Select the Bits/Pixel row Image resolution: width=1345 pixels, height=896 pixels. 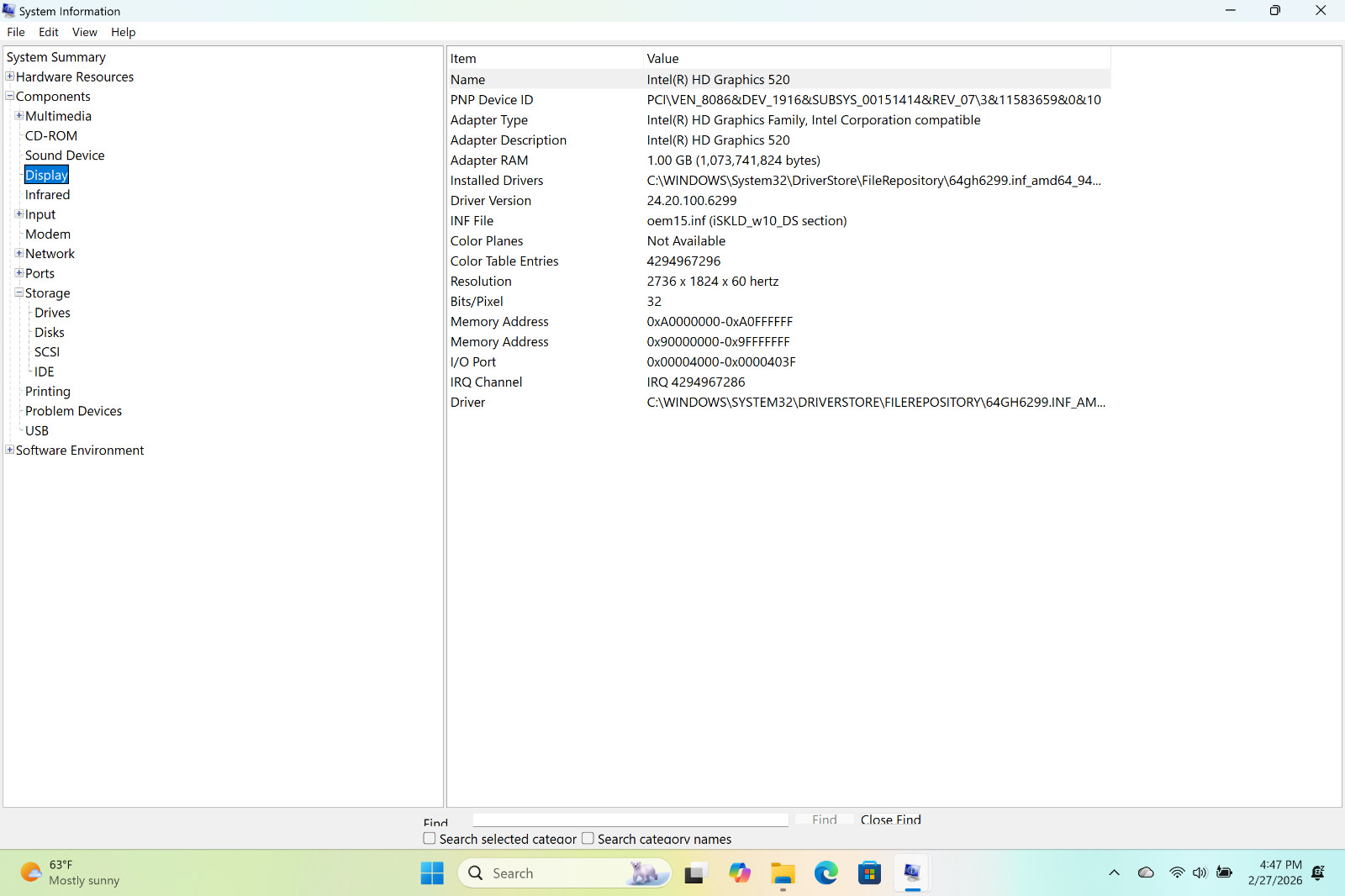[779, 302]
